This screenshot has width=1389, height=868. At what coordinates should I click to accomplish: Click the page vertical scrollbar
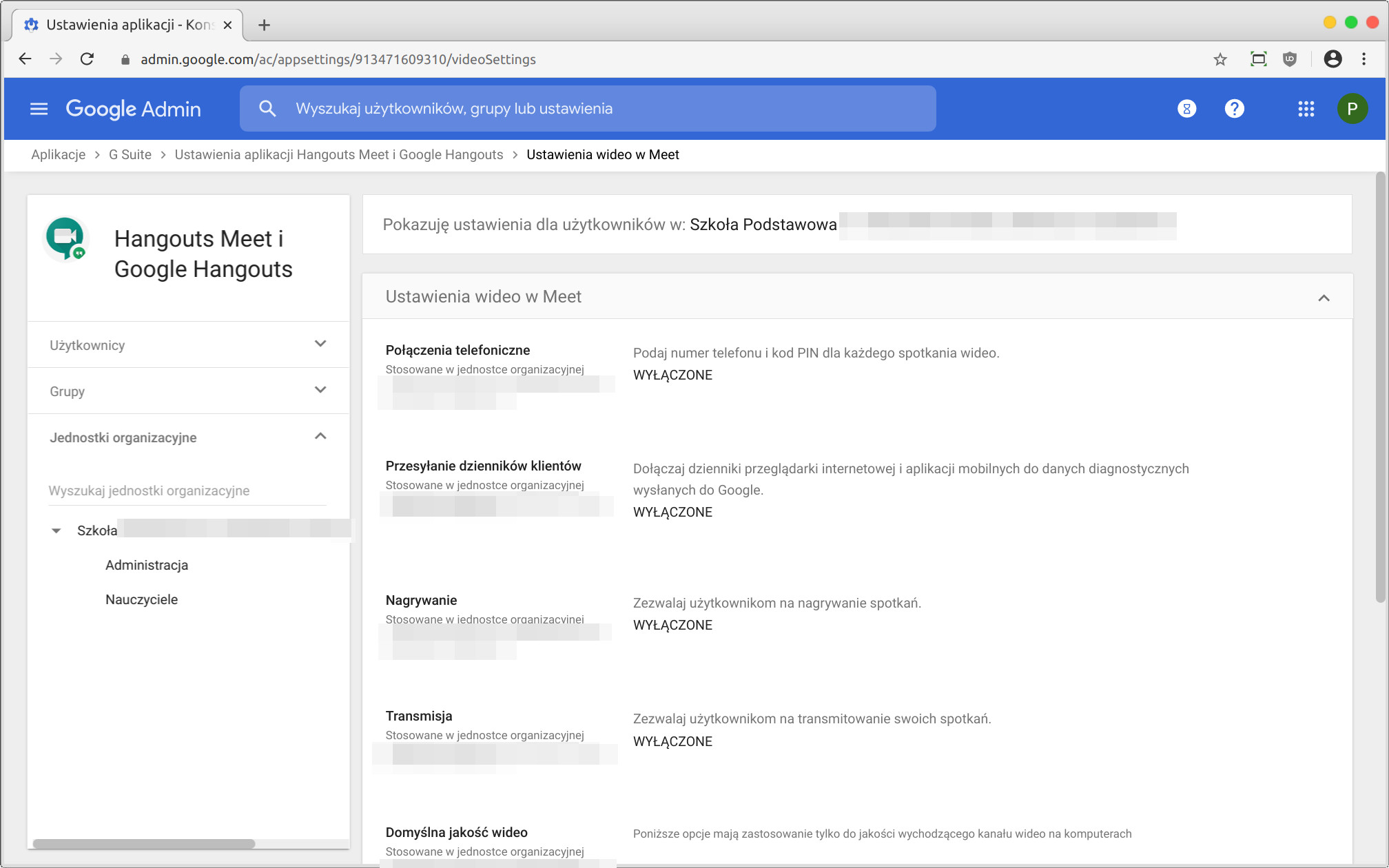1380,386
